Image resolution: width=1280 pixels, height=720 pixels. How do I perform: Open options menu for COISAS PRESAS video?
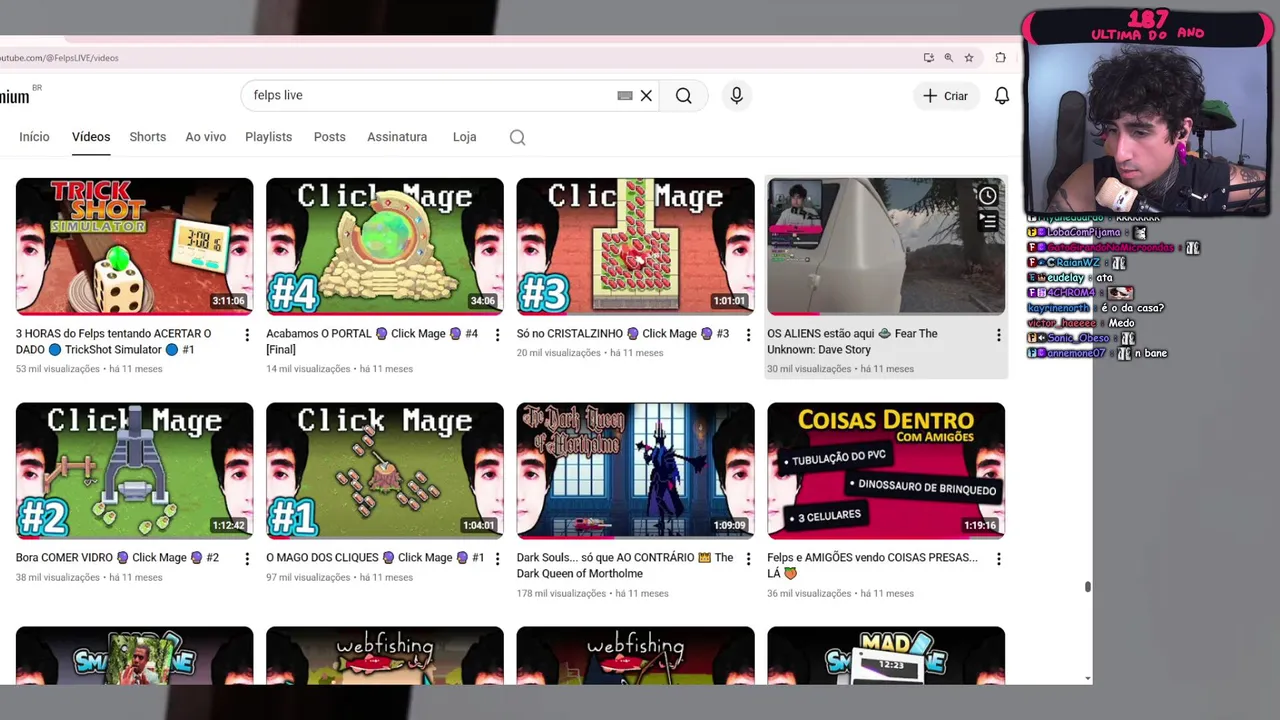point(998,559)
